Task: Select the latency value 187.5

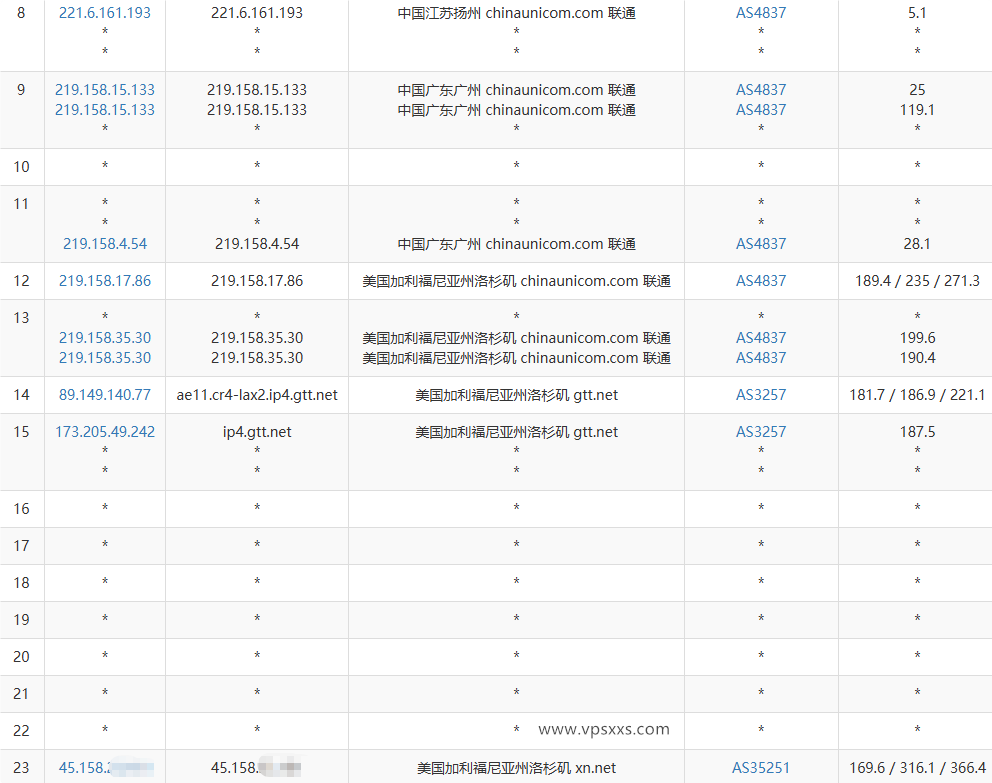Action: click(x=917, y=432)
